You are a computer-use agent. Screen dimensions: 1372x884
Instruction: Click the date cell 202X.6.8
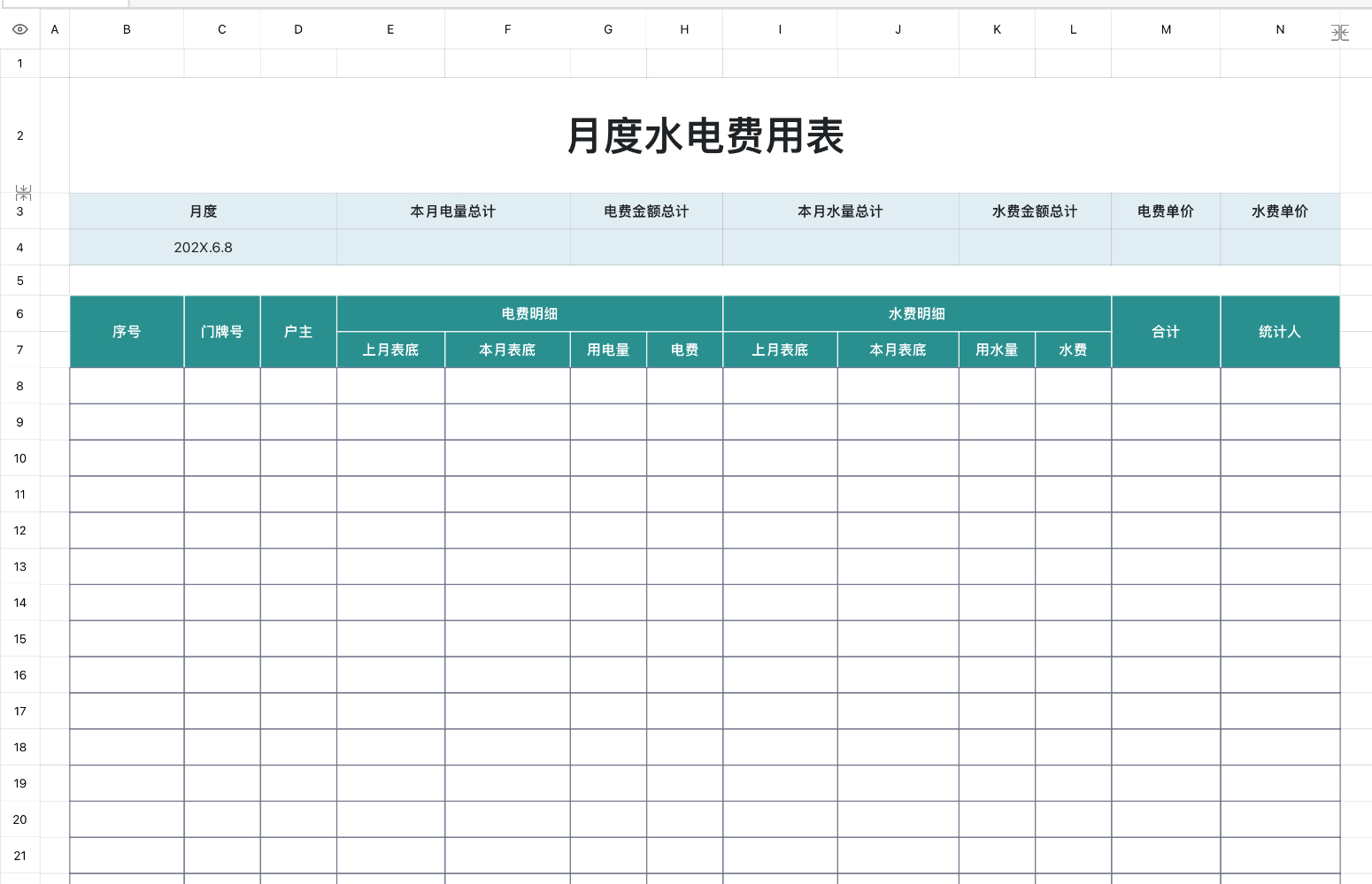pyautogui.click(x=203, y=247)
